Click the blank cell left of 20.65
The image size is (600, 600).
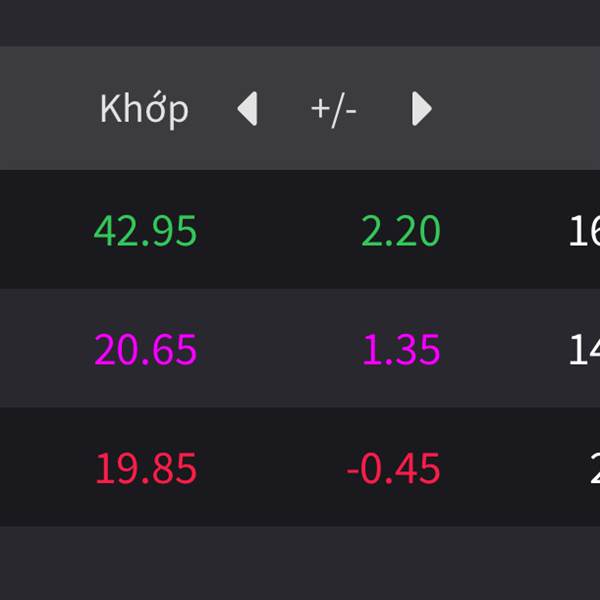40,350
